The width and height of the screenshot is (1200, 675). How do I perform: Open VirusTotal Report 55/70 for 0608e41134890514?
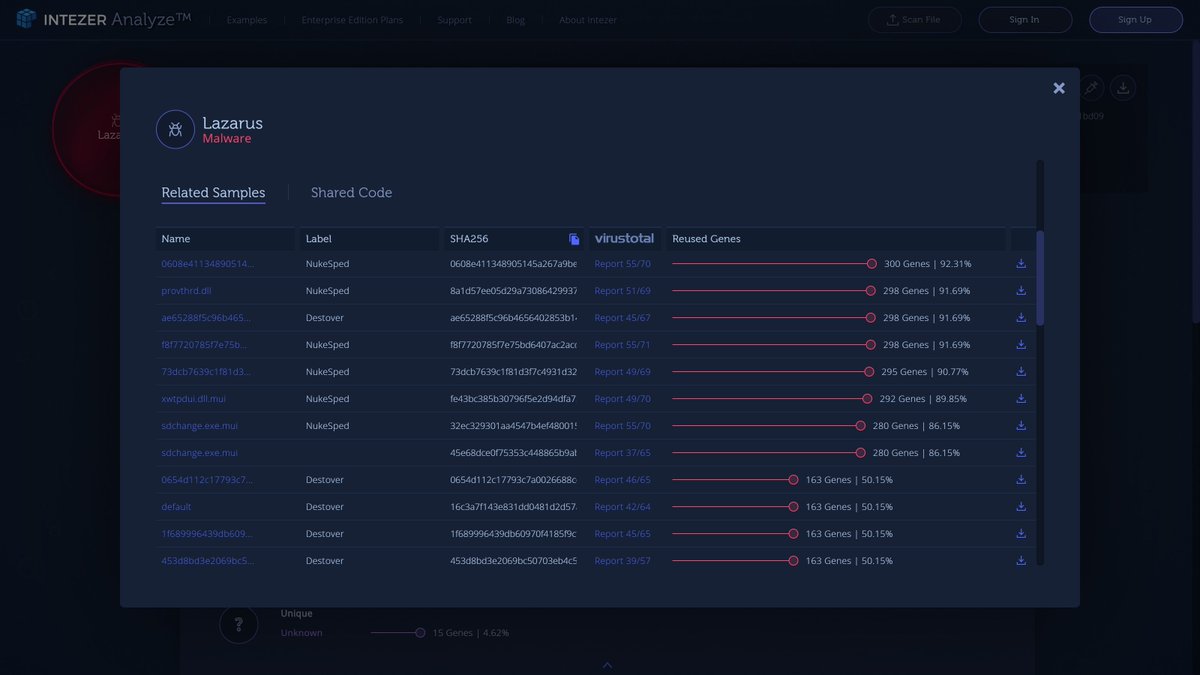622,264
